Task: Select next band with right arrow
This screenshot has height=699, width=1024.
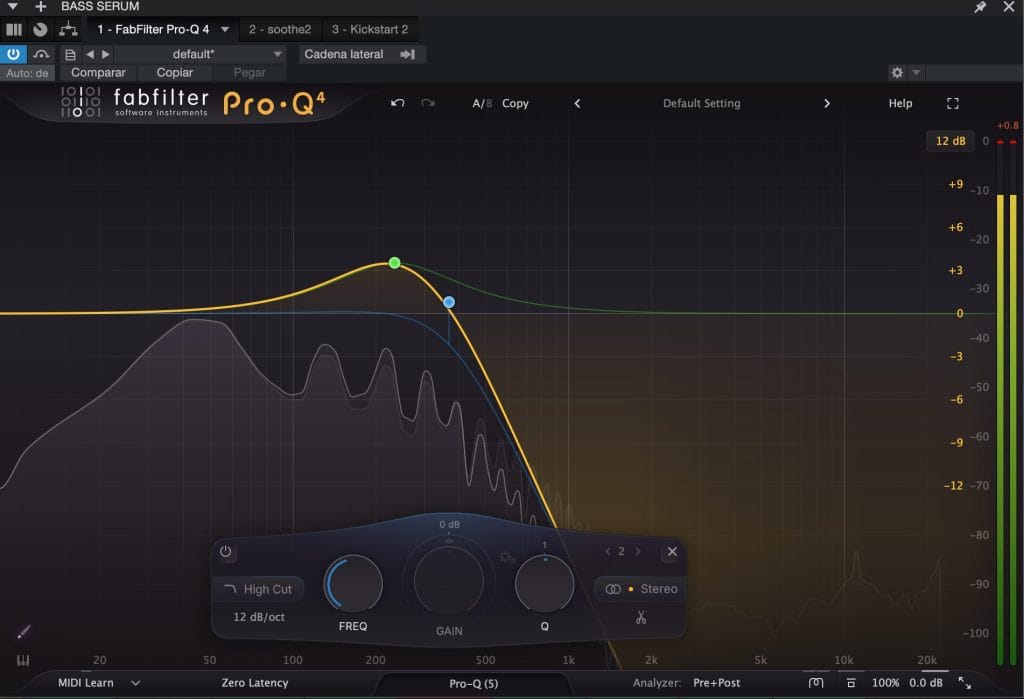Action: (x=638, y=551)
